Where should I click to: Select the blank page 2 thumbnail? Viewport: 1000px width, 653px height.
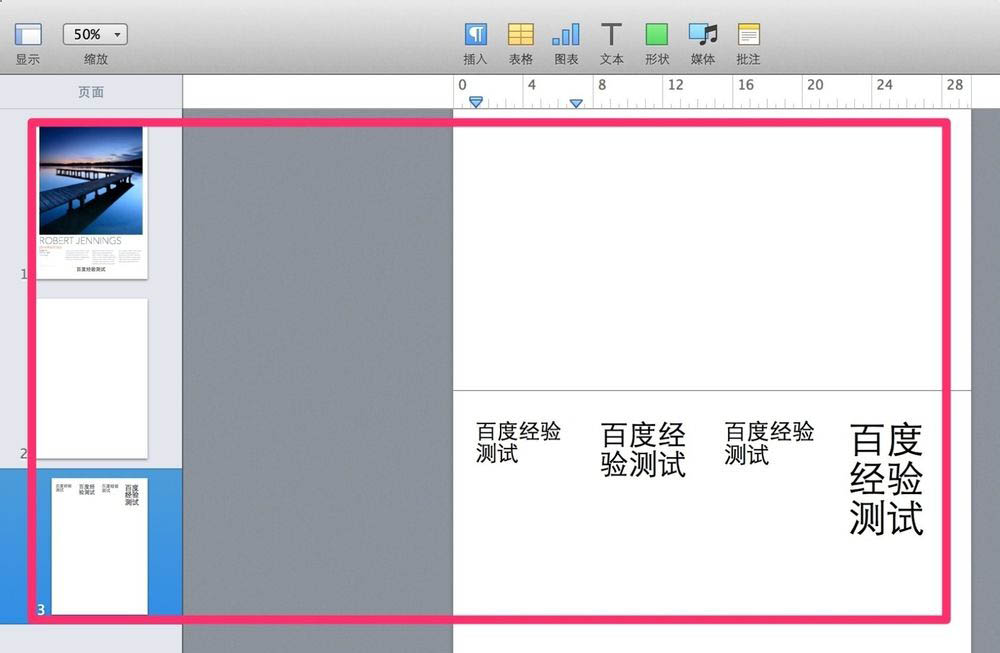coord(91,378)
